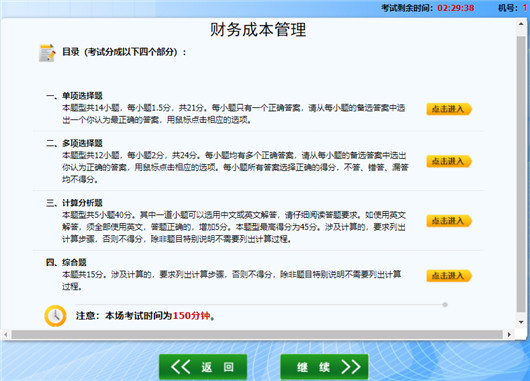Enter the 多项选择题 section via 点击进入

pyautogui.click(x=449, y=161)
